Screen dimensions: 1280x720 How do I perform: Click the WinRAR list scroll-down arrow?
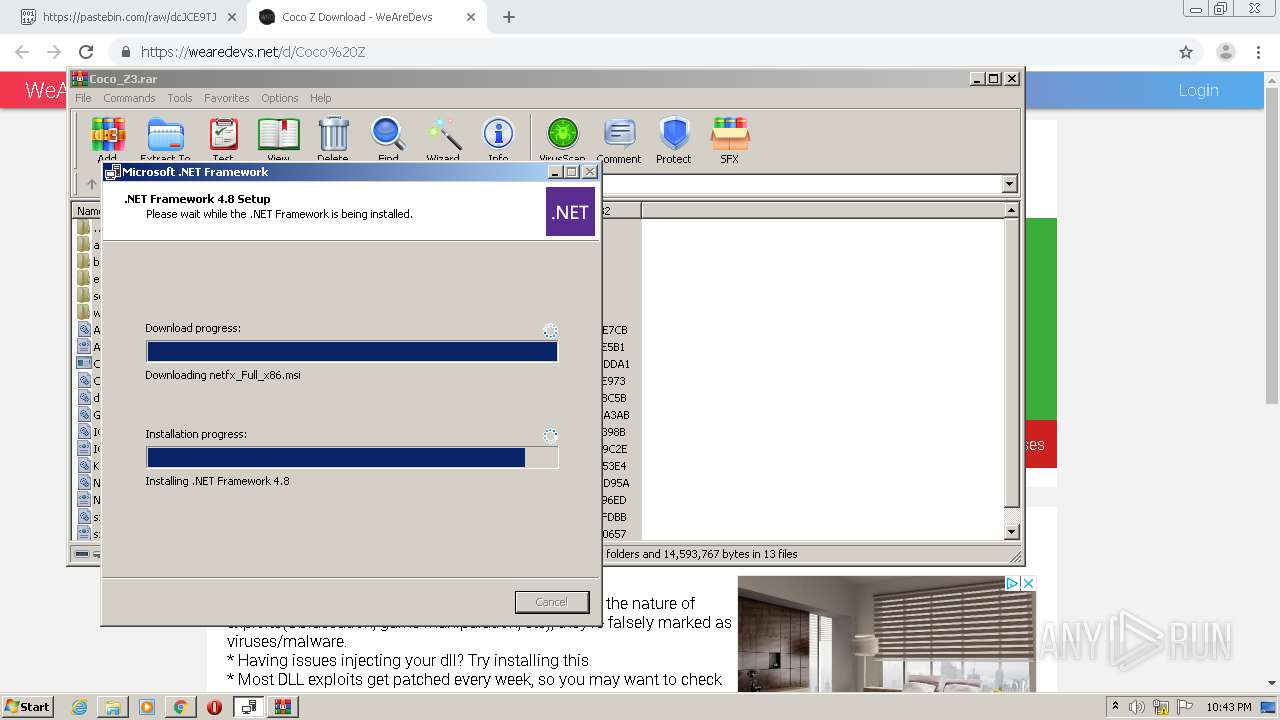point(1011,532)
